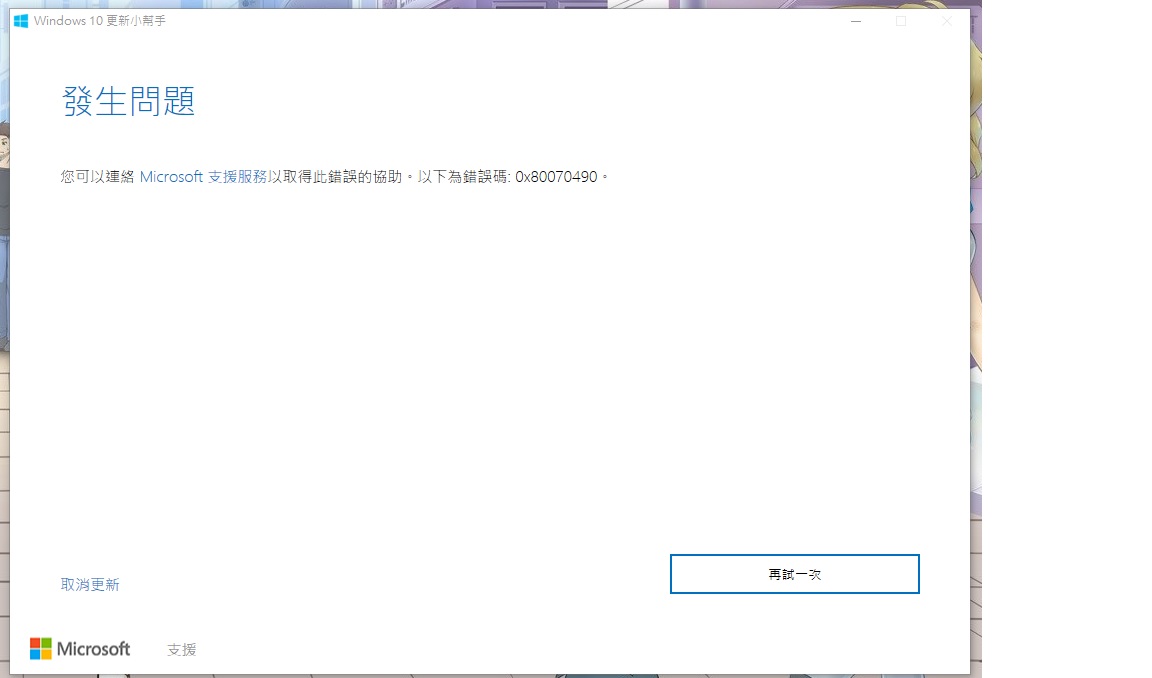Click the text 您可以連絡 in the message
The height and width of the screenshot is (678, 1152).
pyautogui.click(x=98, y=177)
